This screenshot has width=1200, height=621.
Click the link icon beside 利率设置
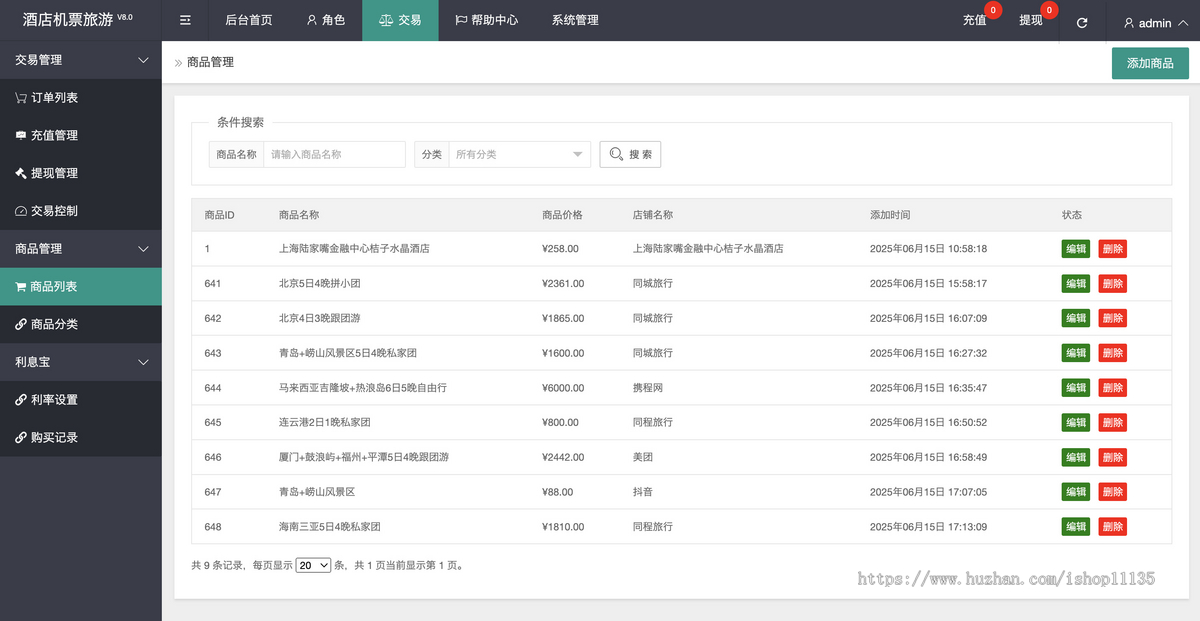(21, 400)
